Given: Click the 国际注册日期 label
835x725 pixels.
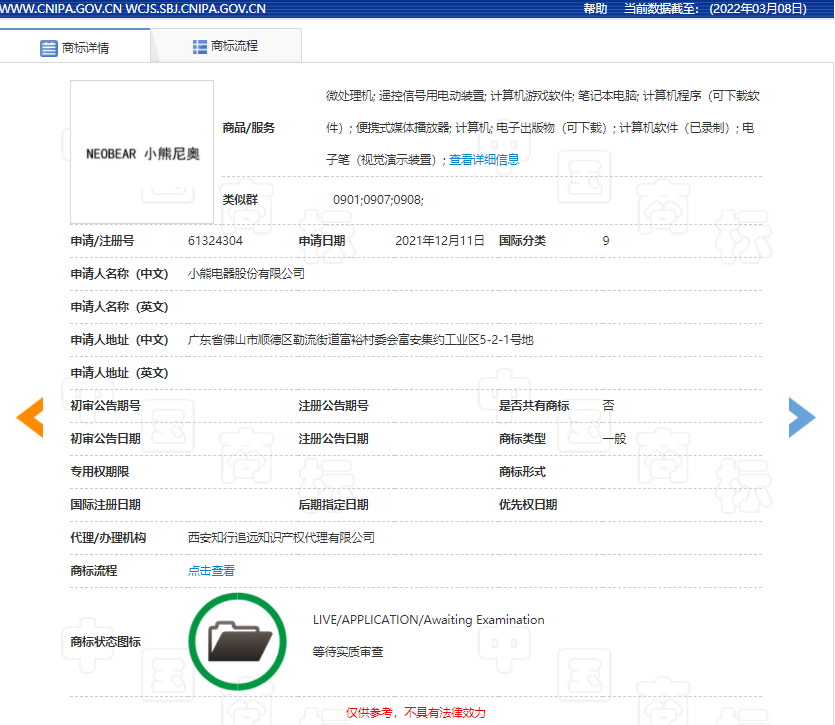Looking at the screenshot, I should [105, 505].
